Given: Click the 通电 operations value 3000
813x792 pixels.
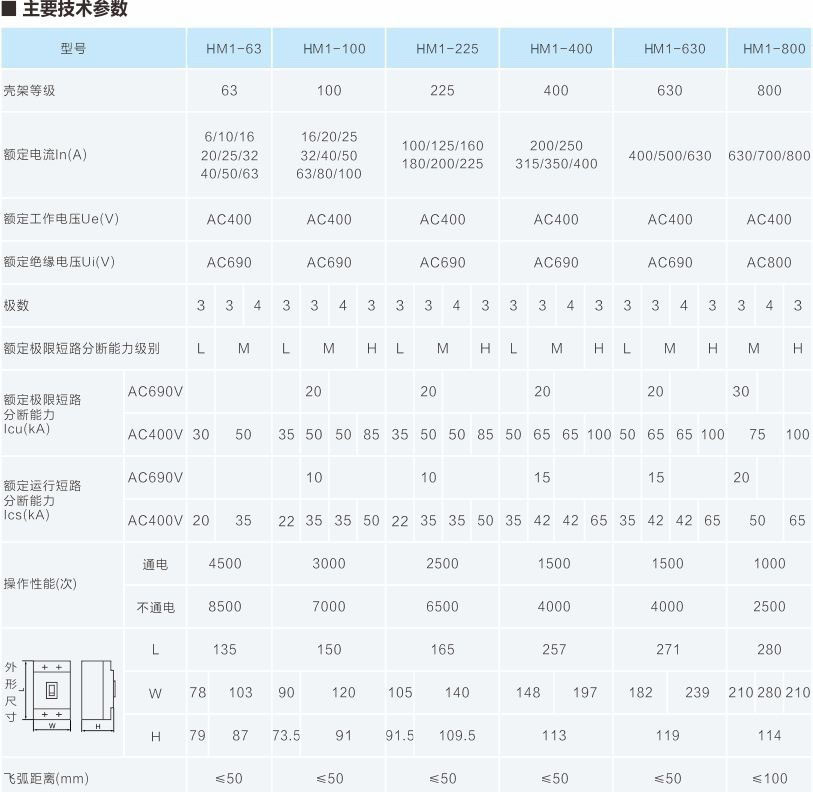Looking at the screenshot, I should [x=329, y=563].
